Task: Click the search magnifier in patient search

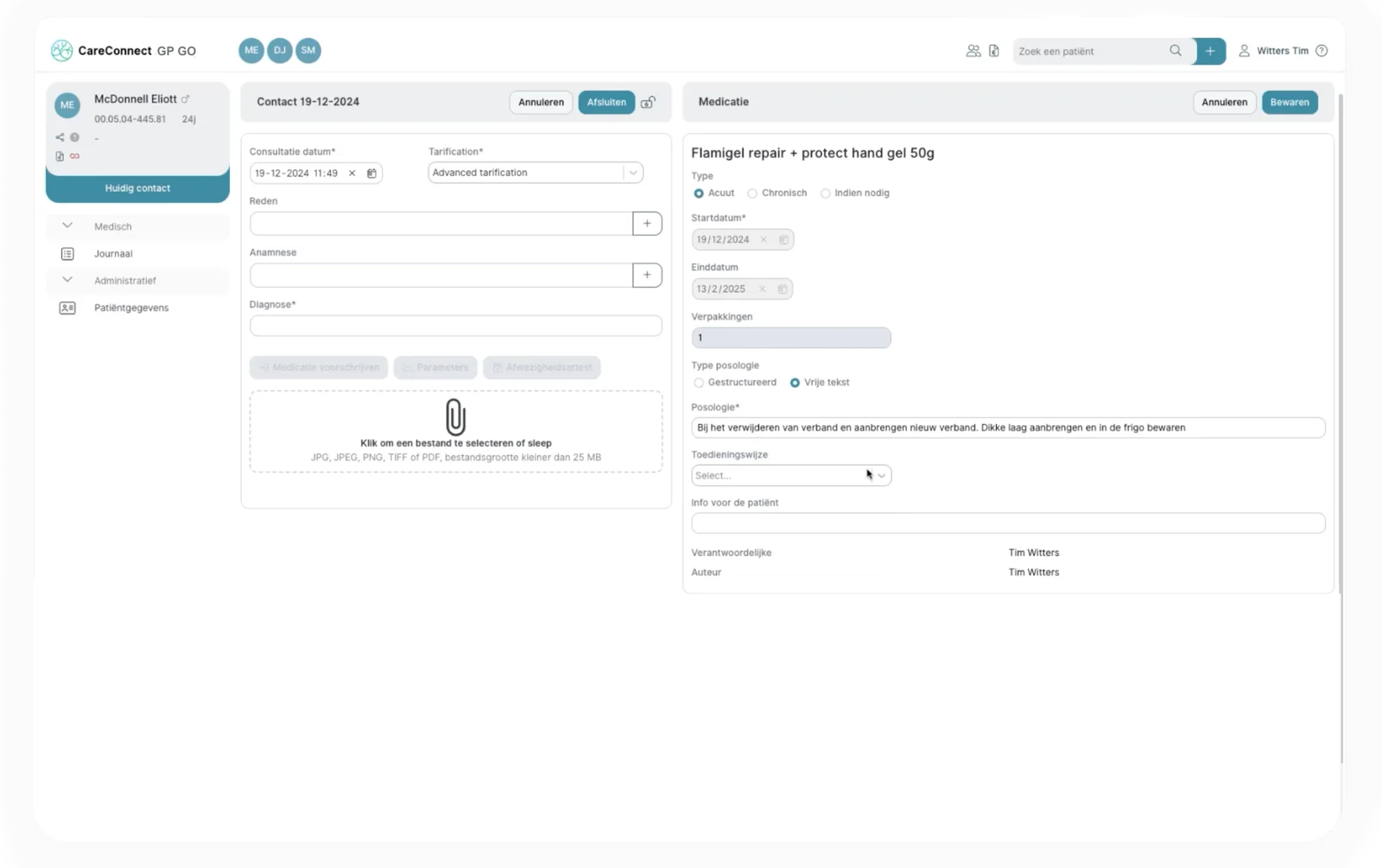Action: point(1175,51)
